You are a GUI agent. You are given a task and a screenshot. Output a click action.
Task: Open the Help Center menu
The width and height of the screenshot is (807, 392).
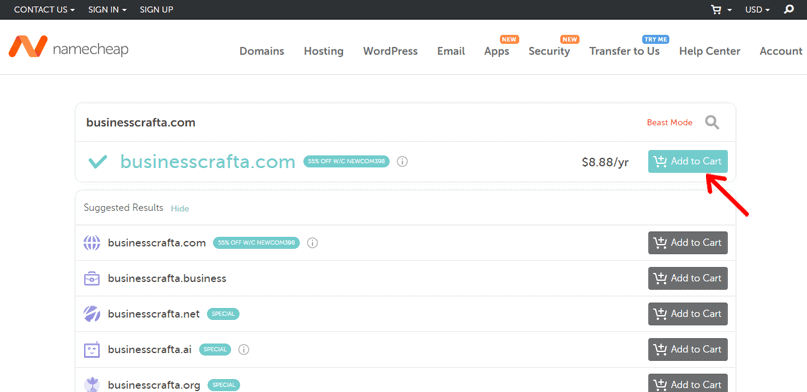[710, 51]
